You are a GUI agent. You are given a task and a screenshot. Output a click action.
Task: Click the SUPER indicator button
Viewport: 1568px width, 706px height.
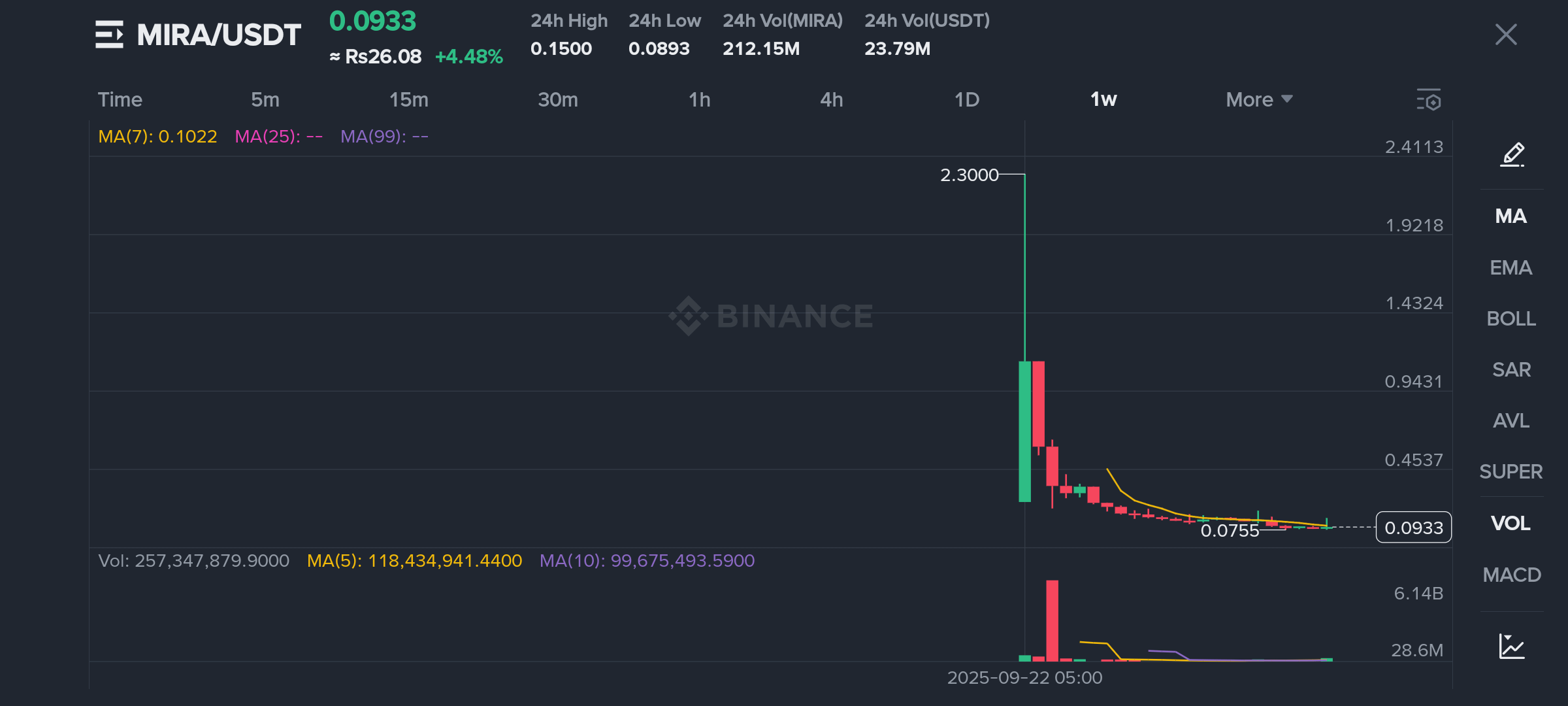coord(1511,471)
